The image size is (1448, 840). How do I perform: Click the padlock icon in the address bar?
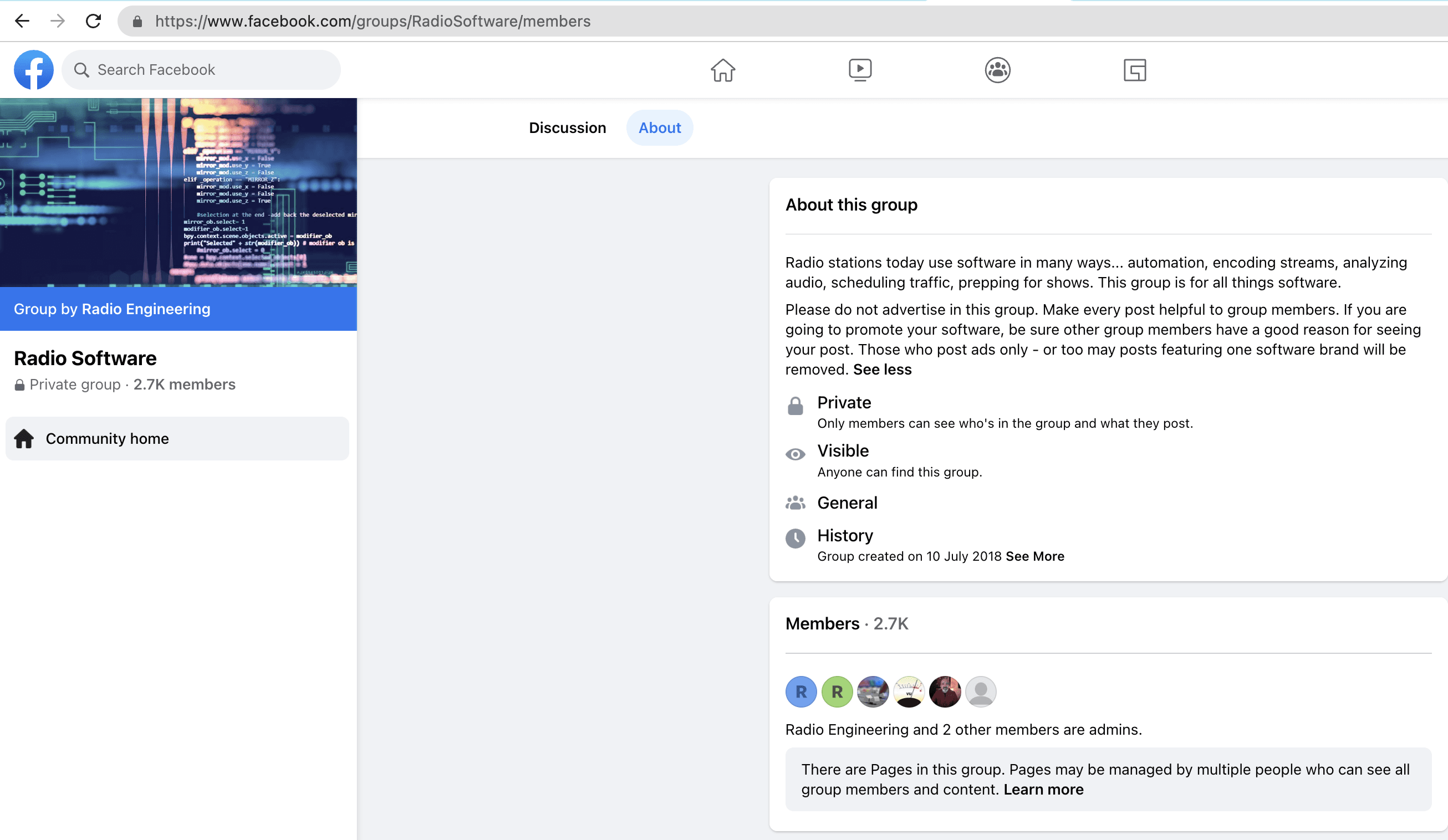(137, 22)
